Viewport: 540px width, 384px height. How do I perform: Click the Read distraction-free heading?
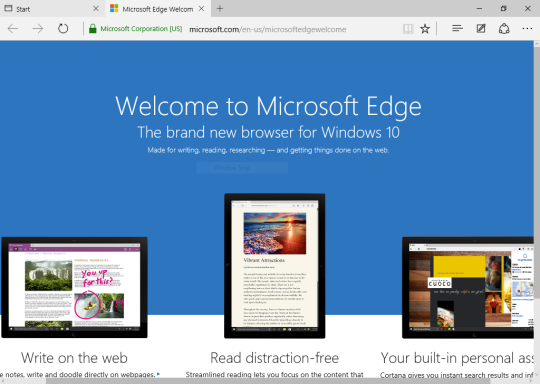274,358
